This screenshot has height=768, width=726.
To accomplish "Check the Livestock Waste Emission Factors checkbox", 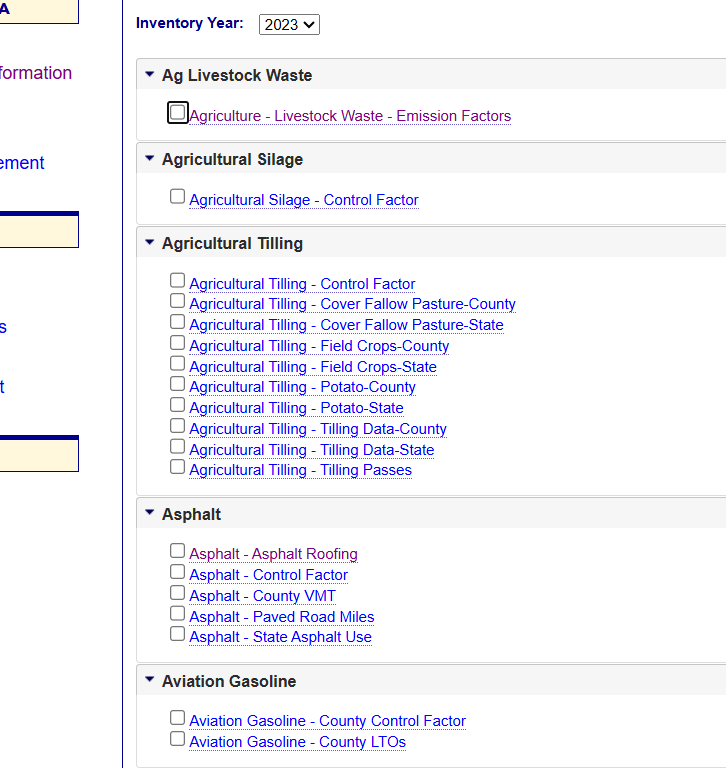I will [177, 113].
